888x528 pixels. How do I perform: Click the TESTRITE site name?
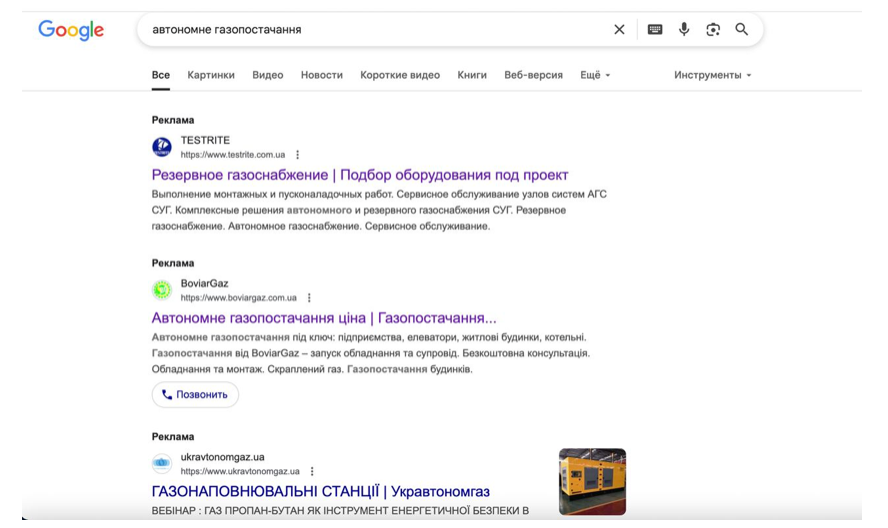pyautogui.click(x=205, y=140)
